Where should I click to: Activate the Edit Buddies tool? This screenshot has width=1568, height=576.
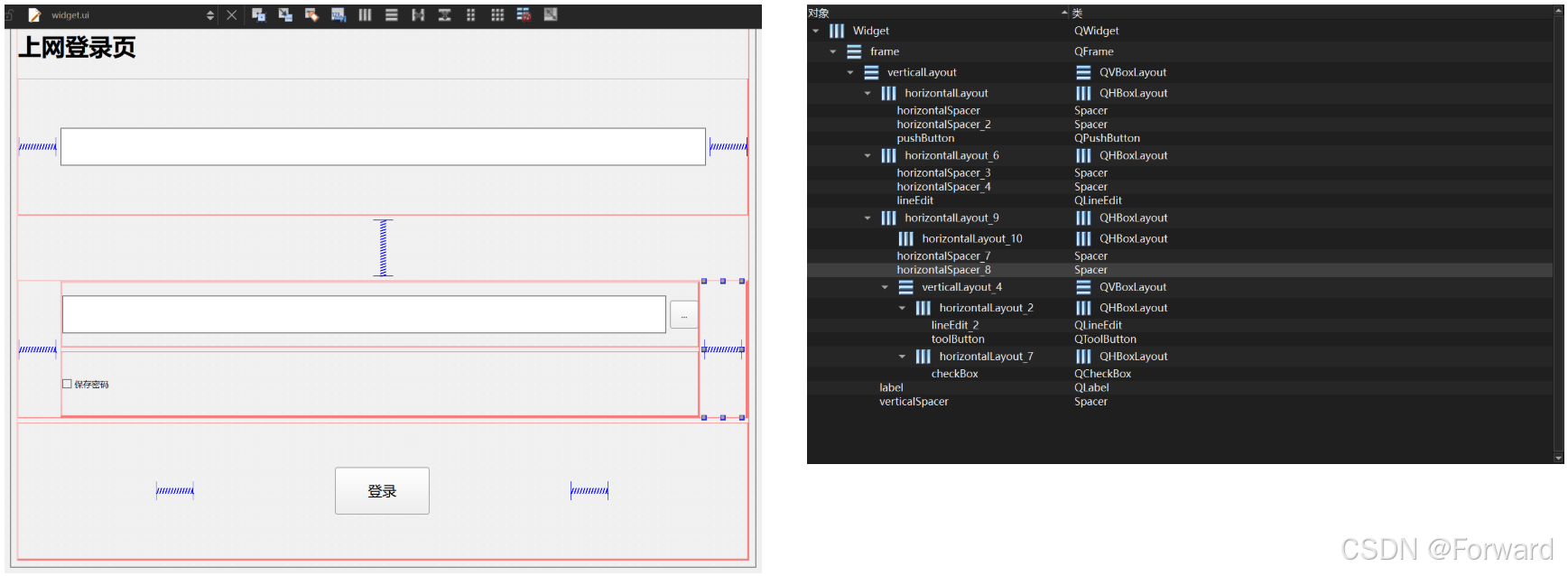(311, 14)
